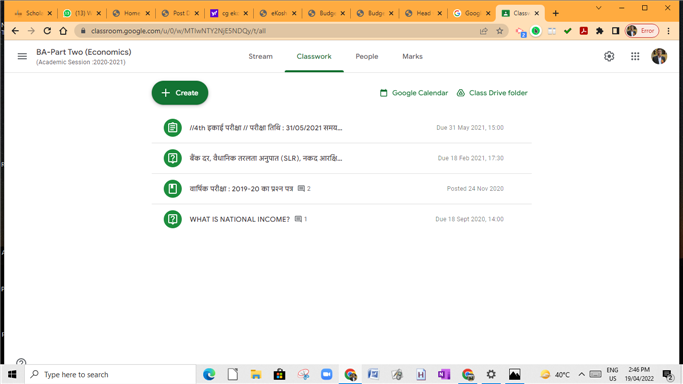Open the Adobe Acrobat extension

coord(584,31)
